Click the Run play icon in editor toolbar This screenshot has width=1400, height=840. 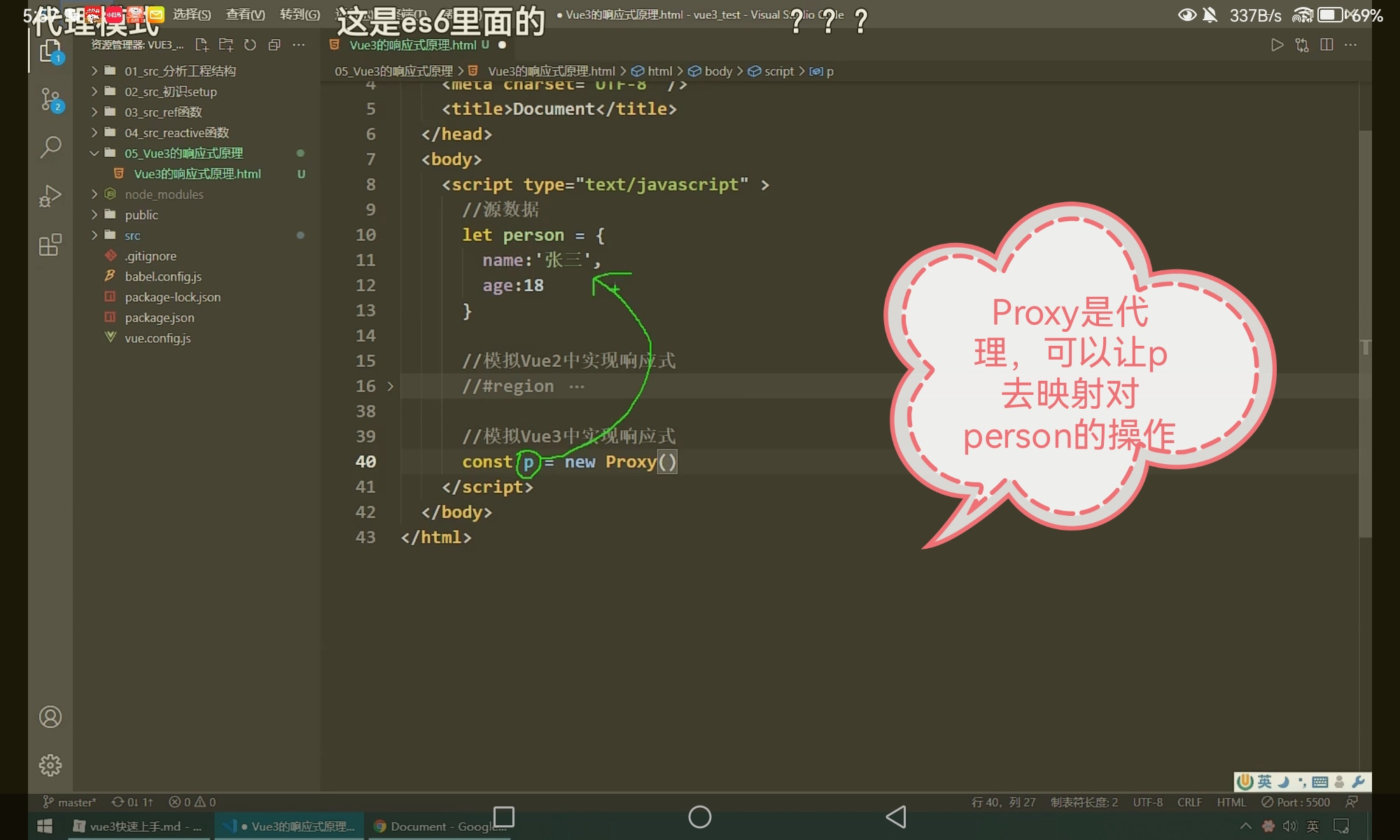tap(1277, 45)
